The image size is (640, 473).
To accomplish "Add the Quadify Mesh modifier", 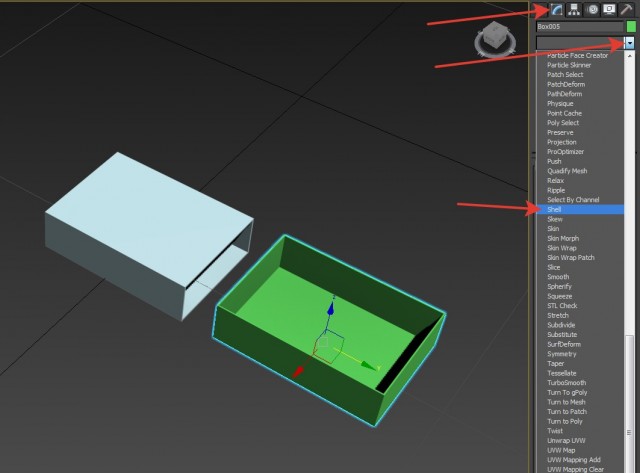I will point(567,171).
